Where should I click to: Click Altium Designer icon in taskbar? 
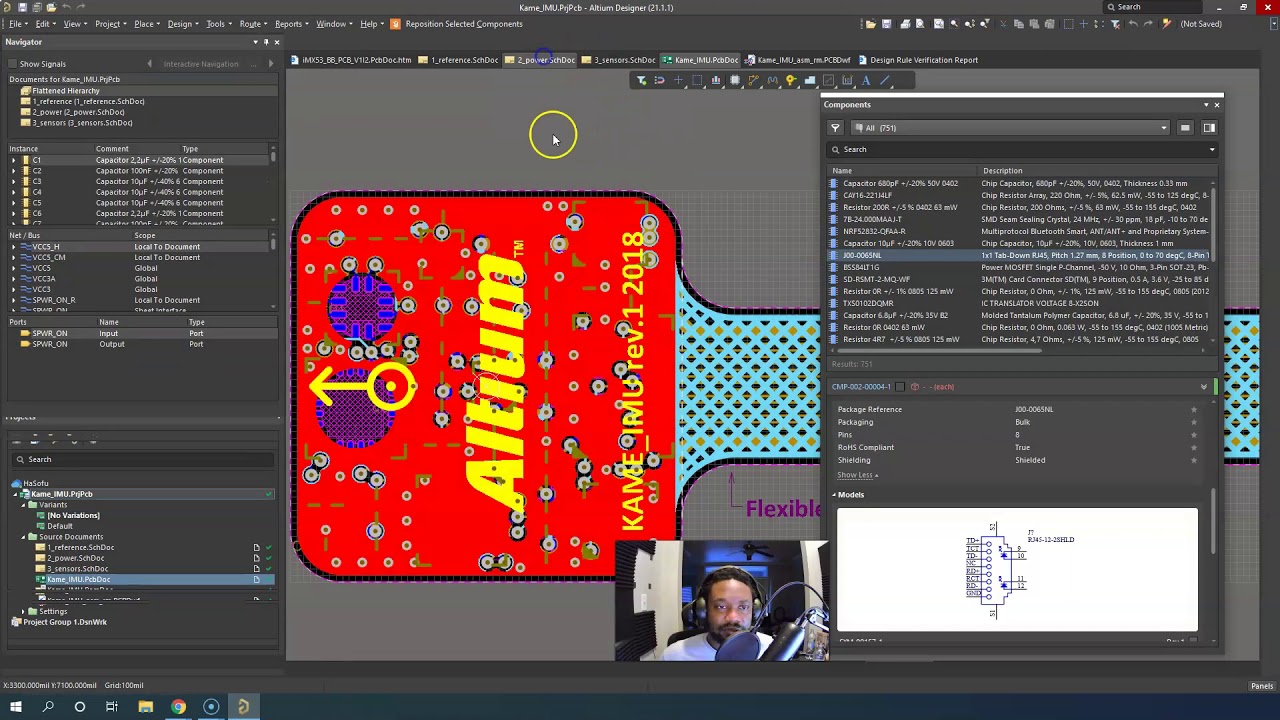tap(243, 707)
